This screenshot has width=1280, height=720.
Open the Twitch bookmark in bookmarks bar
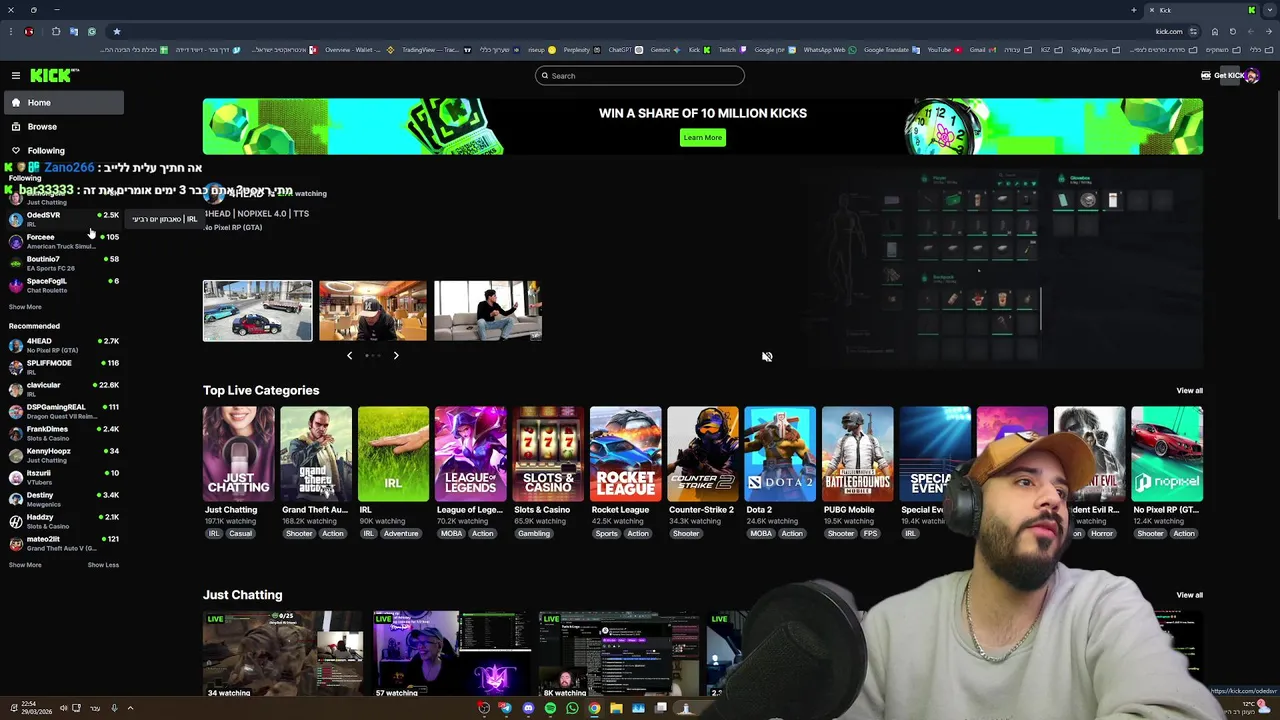[733, 49]
